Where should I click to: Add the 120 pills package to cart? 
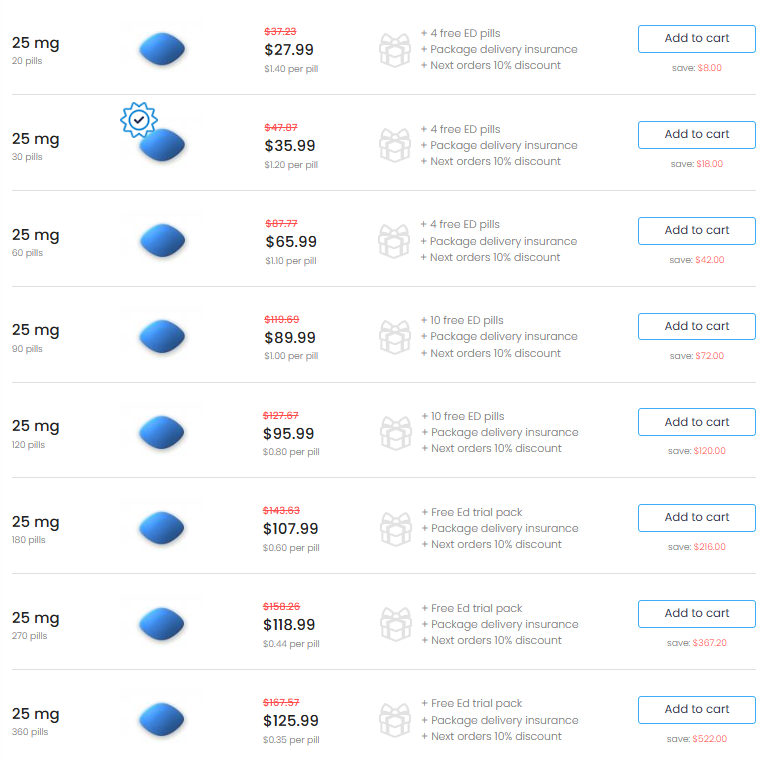pos(696,423)
